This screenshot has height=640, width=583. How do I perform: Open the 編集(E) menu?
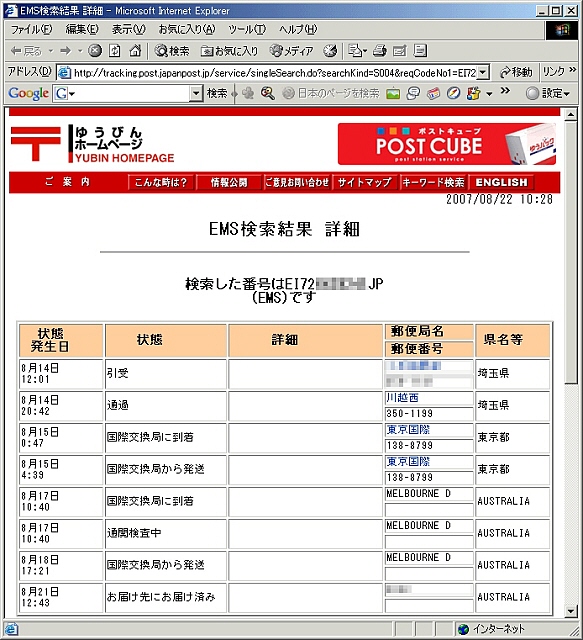tap(82, 29)
